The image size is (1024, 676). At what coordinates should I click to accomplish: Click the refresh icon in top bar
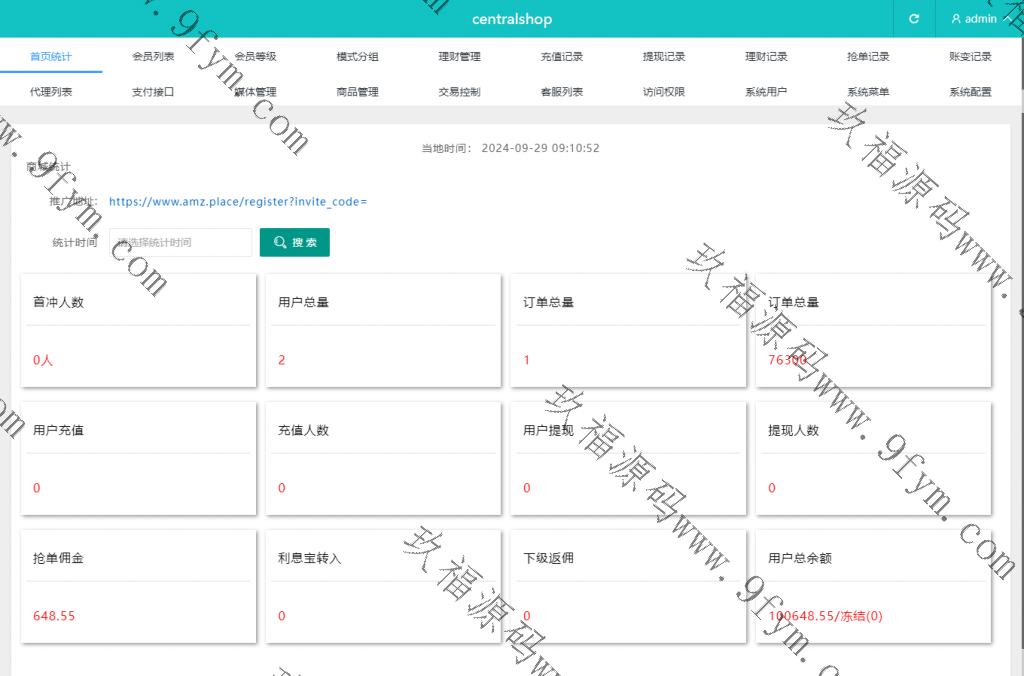[913, 19]
